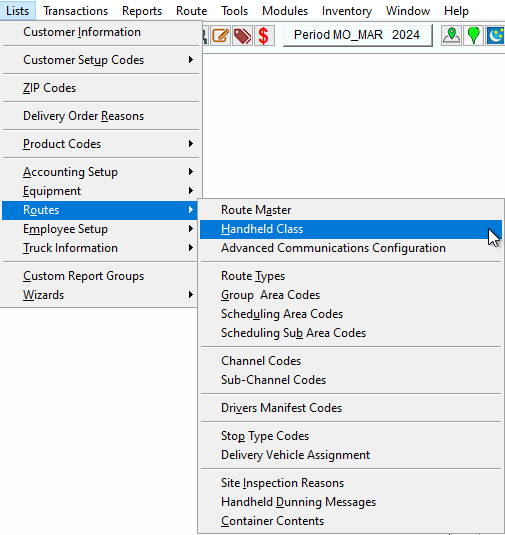Image resolution: width=505 pixels, height=535 pixels.
Task: Click the moon and stars icon
Action: tap(495, 35)
